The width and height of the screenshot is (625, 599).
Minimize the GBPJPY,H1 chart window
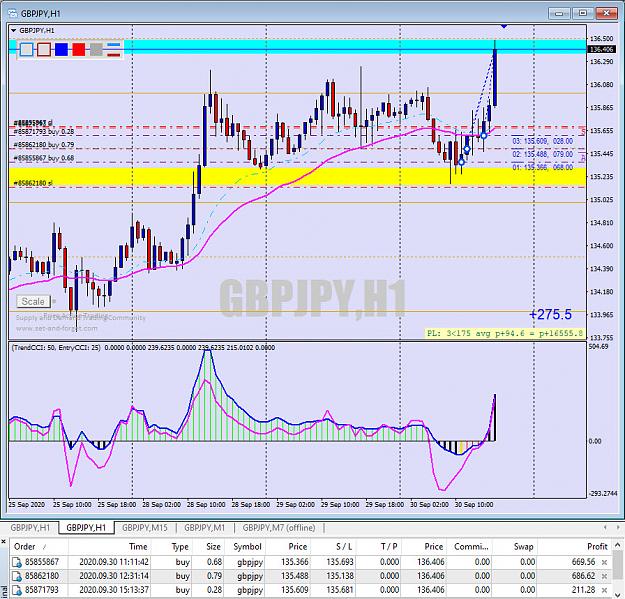(x=559, y=14)
